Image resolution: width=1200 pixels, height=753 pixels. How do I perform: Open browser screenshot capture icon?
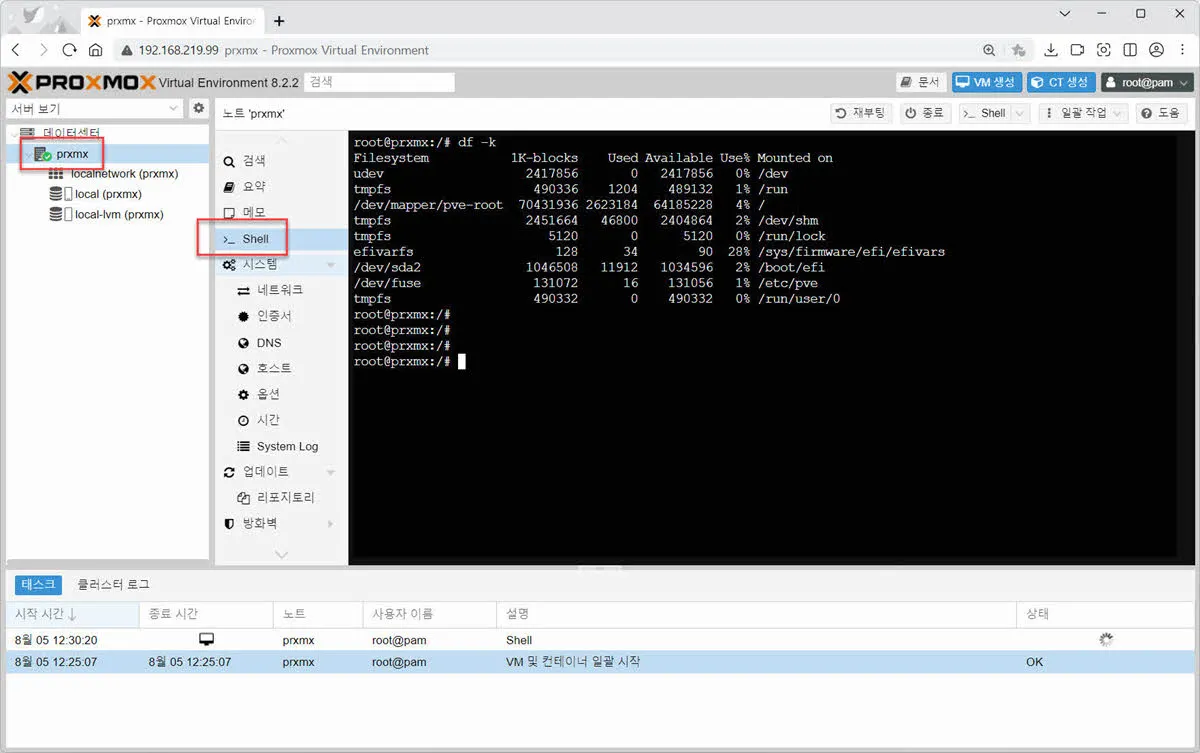point(1104,50)
